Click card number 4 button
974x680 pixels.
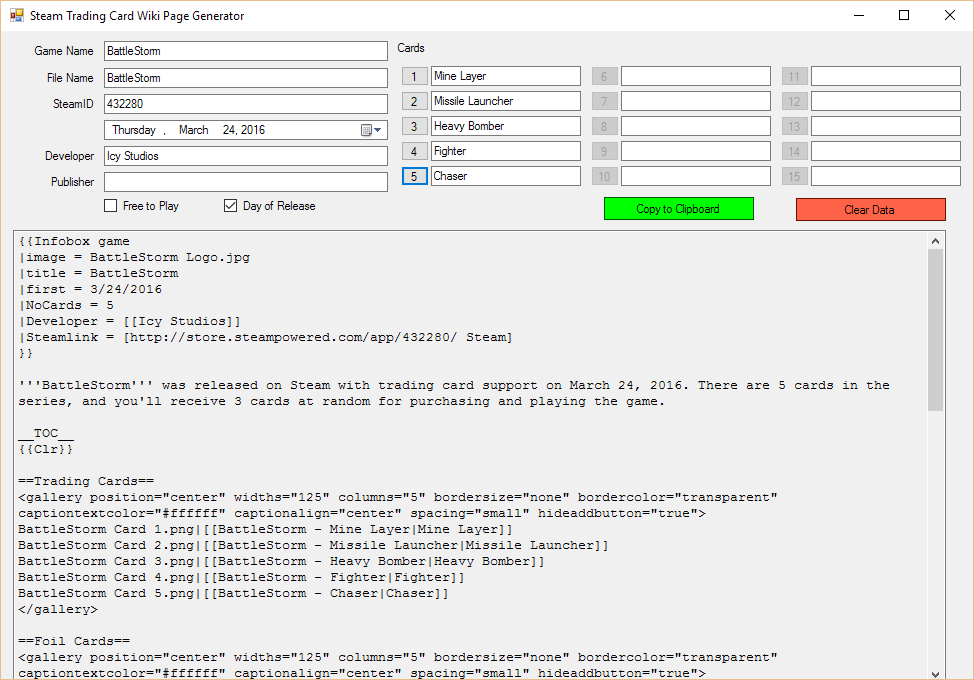[x=414, y=151]
